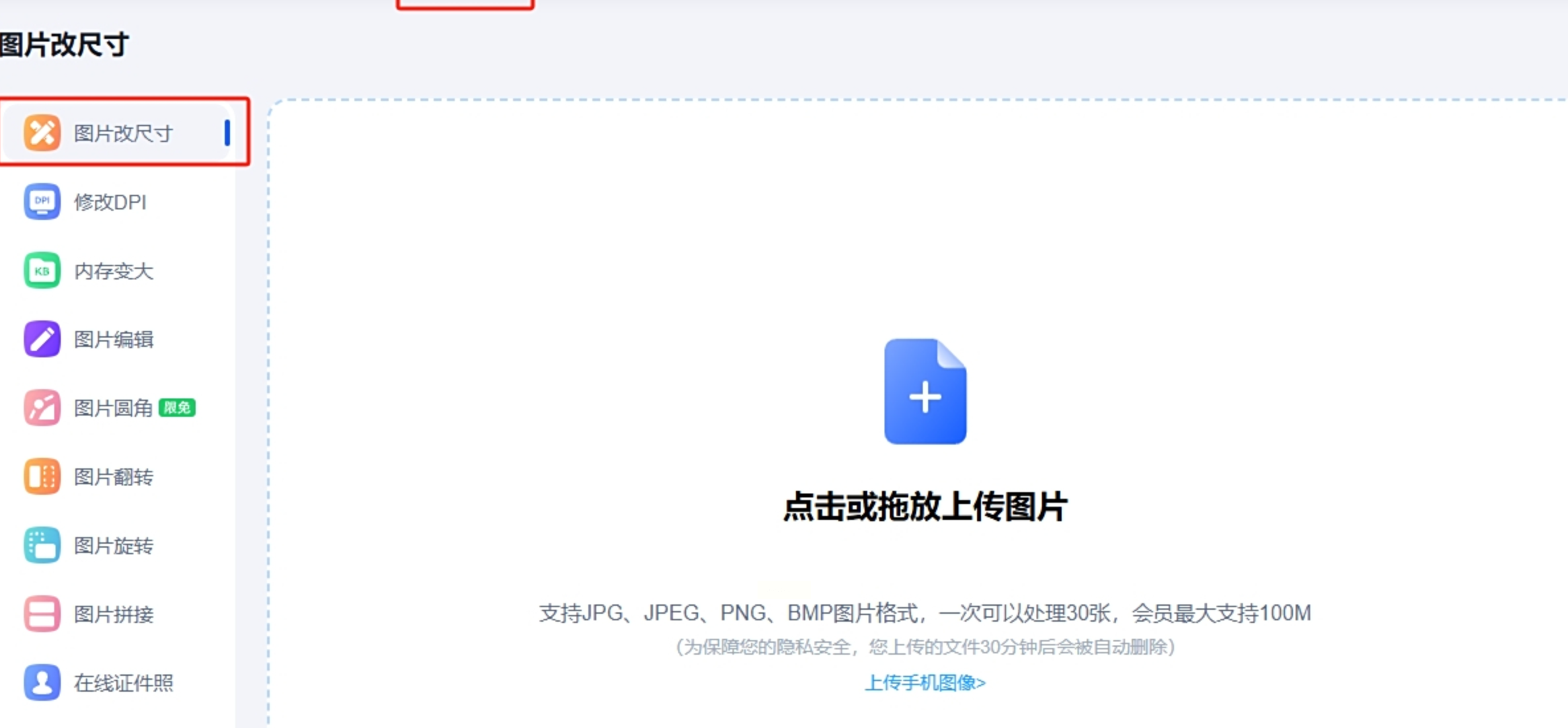Select 内存变大 in the sidebar
1568x728 pixels.
(x=113, y=271)
